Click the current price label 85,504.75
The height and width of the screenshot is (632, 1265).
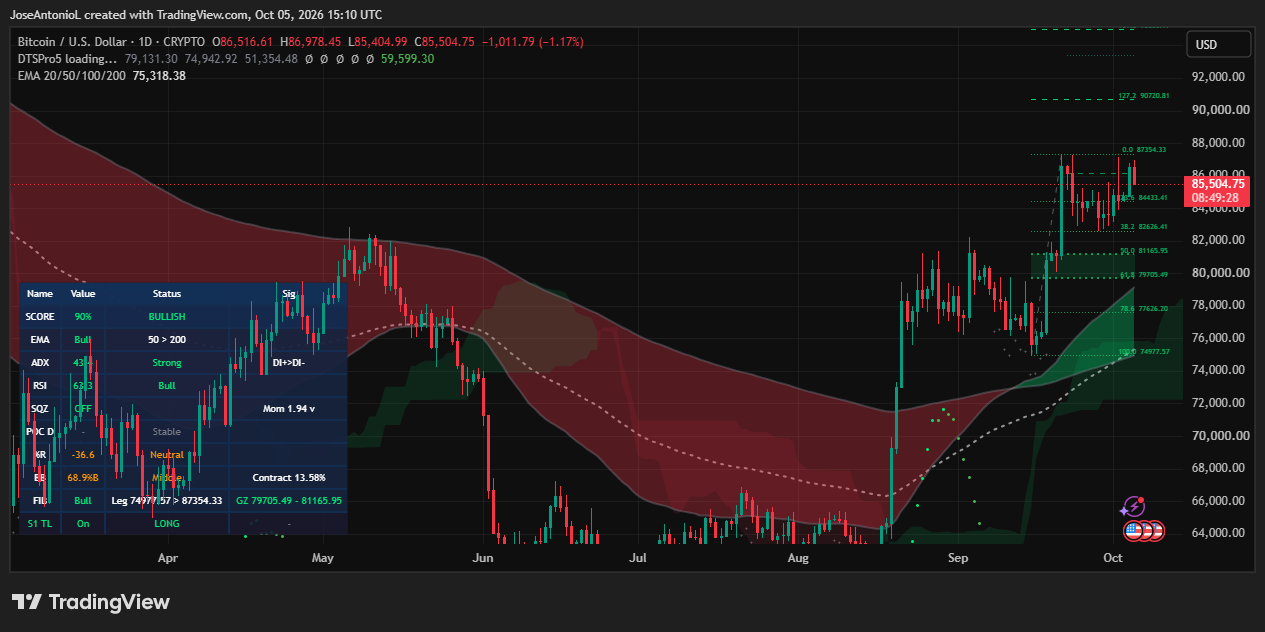coord(1217,184)
